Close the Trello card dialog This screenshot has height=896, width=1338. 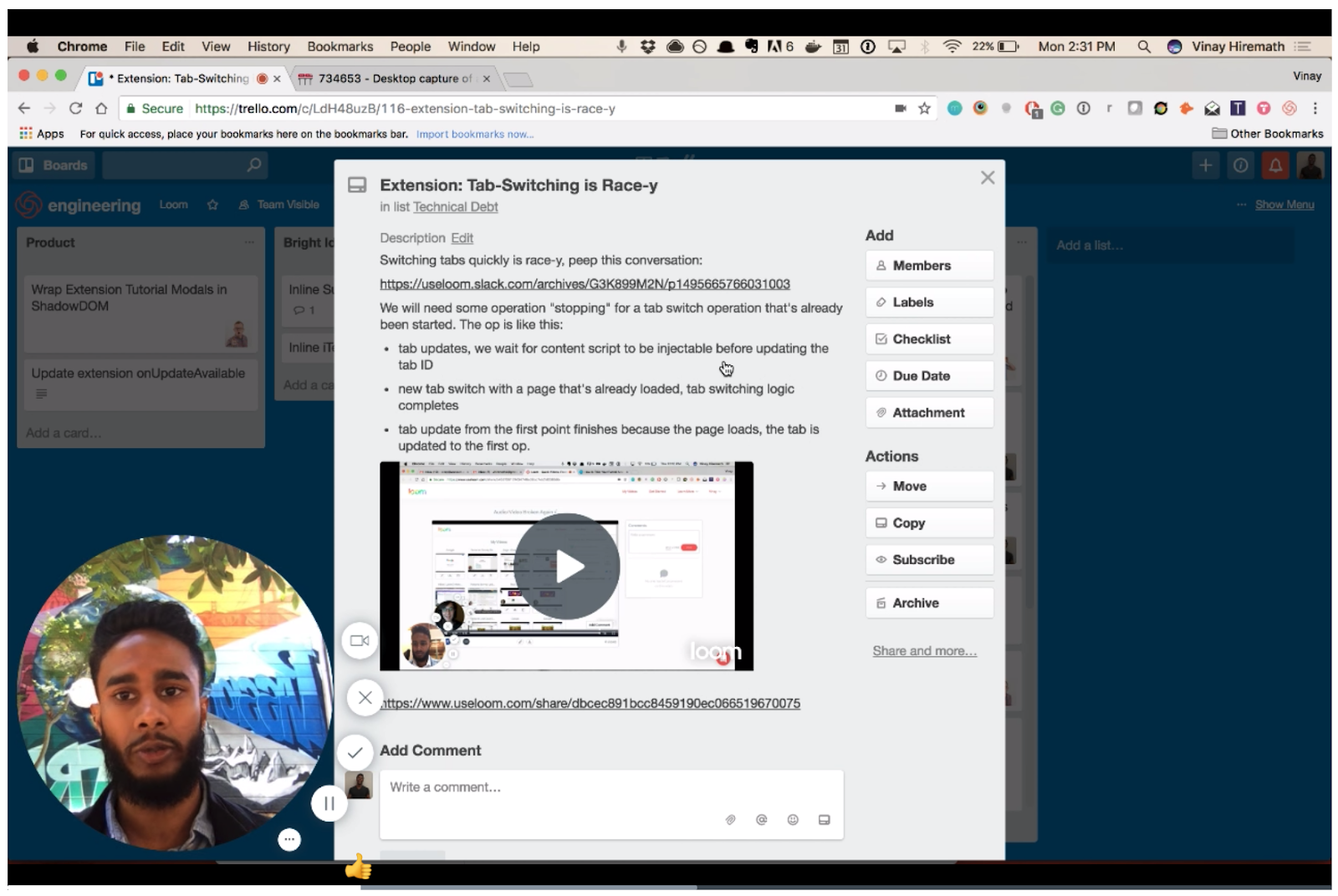pyautogui.click(x=988, y=177)
